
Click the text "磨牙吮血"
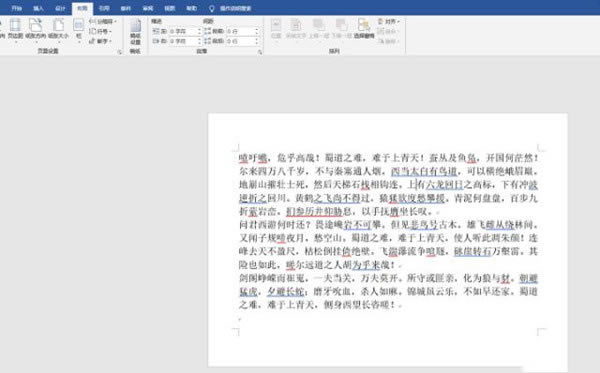(x=333, y=292)
